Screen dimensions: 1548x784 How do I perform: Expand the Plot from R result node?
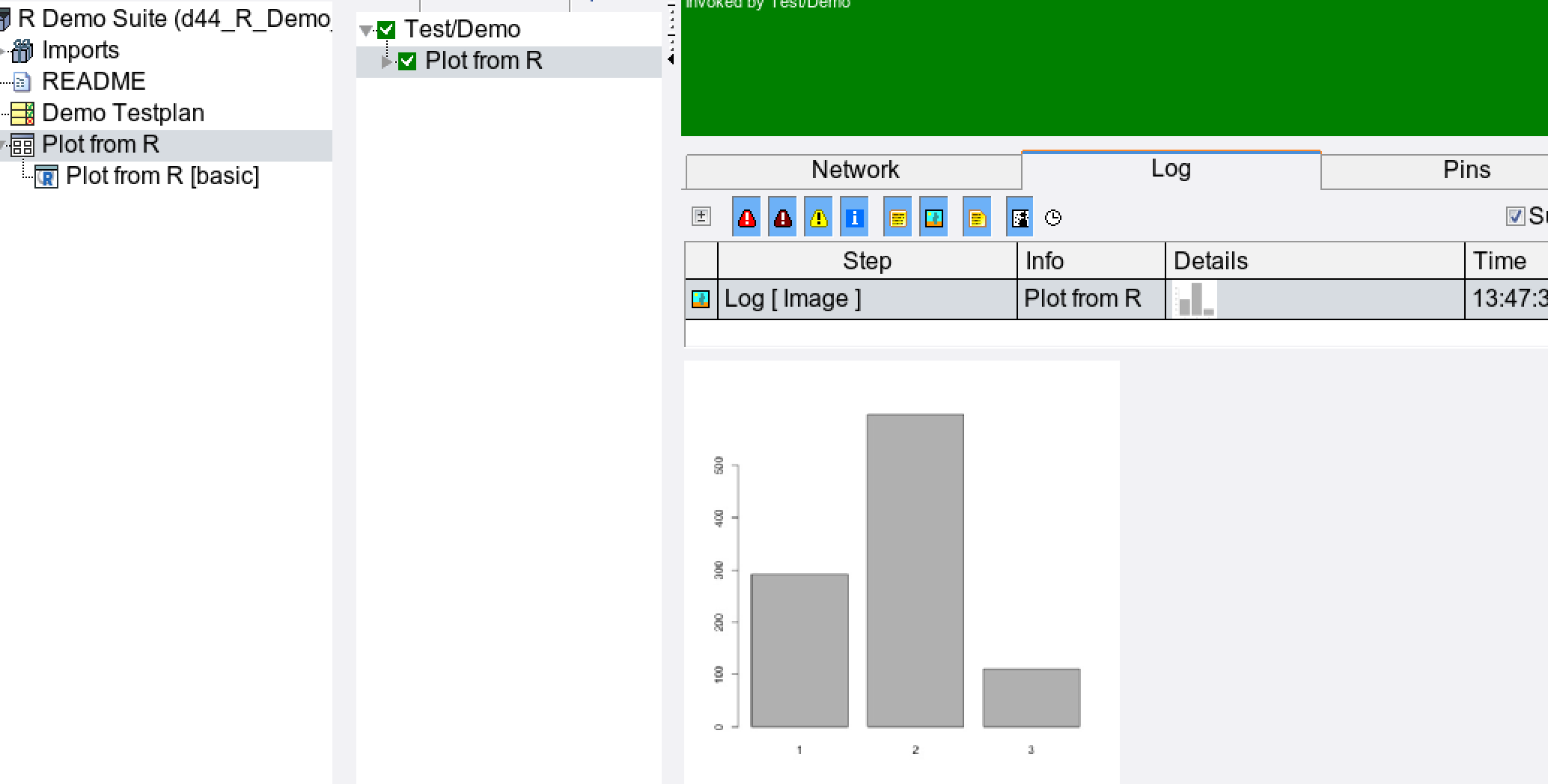(386, 61)
